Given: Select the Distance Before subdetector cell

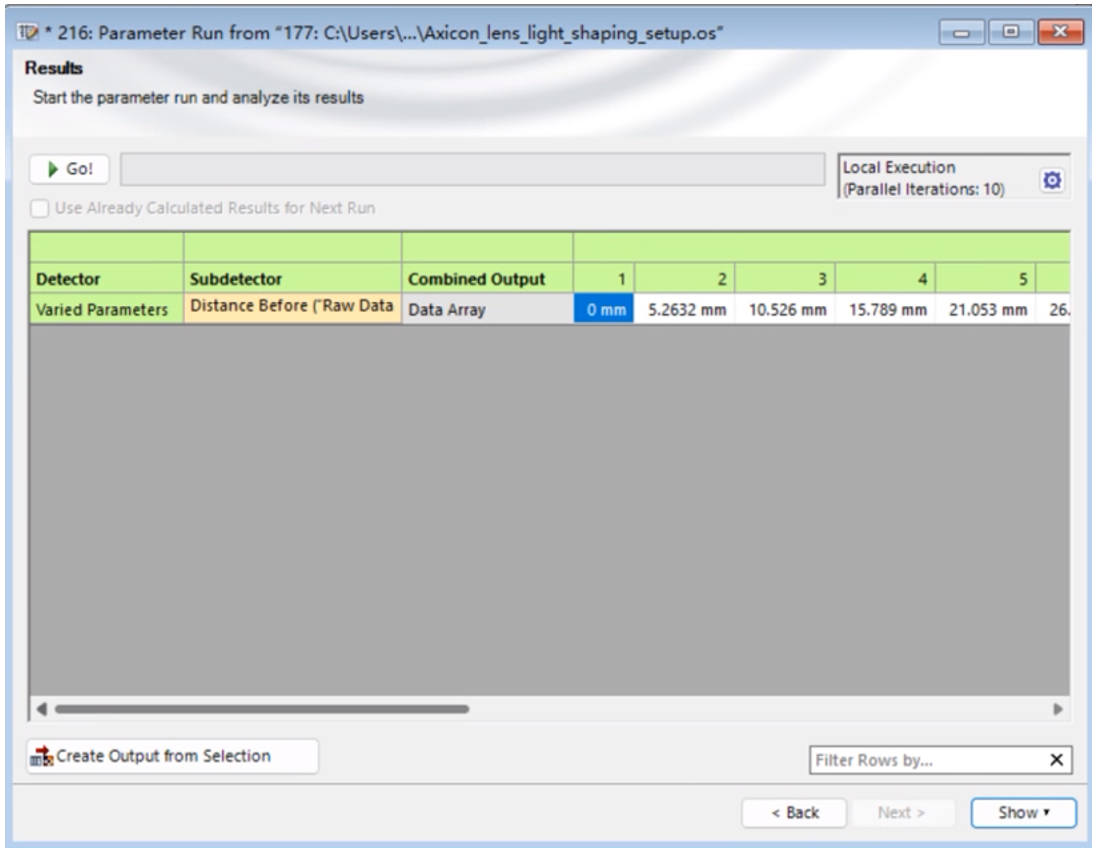Looking at the screenshot, I should [292, 309].
